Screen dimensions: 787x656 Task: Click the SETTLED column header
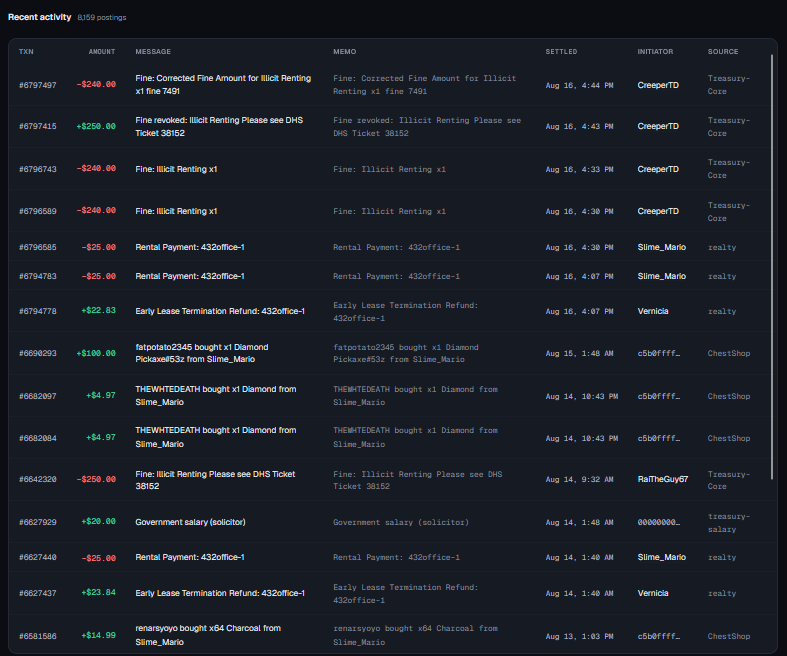pos(561,52)
